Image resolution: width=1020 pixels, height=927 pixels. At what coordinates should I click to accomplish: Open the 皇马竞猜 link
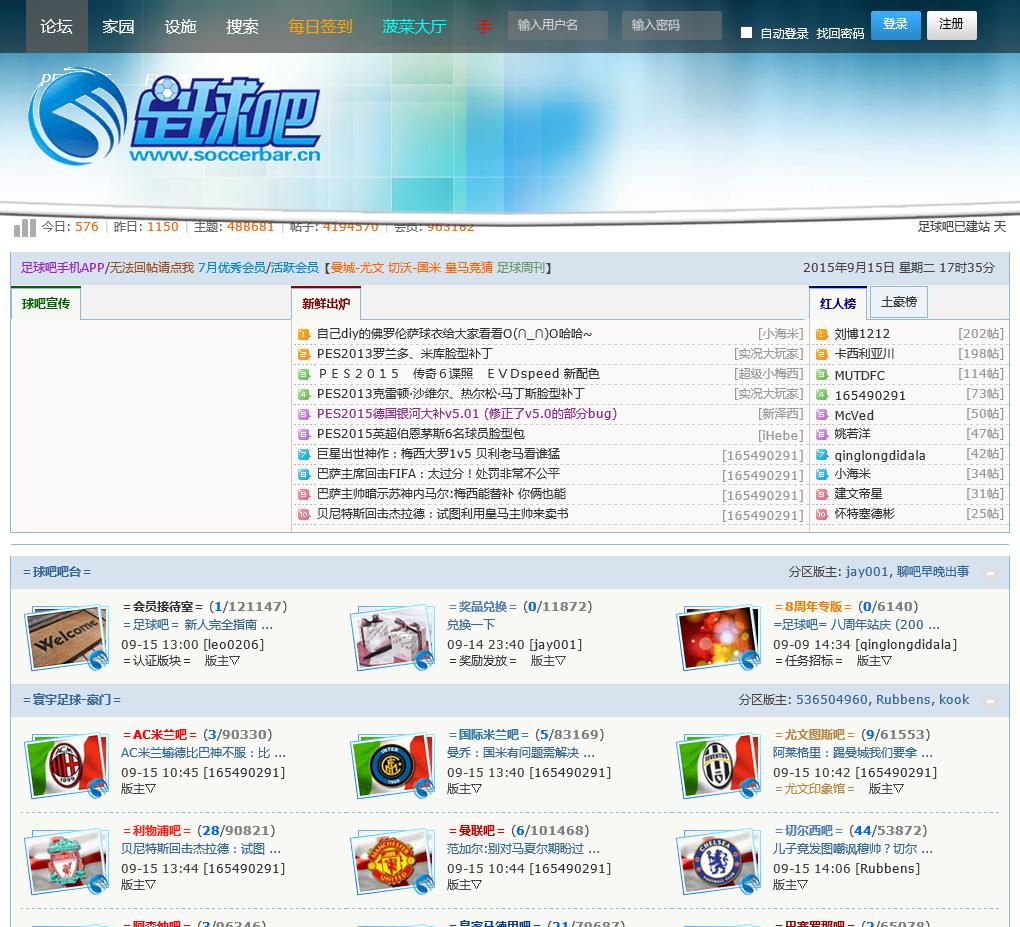pos(468,268)
